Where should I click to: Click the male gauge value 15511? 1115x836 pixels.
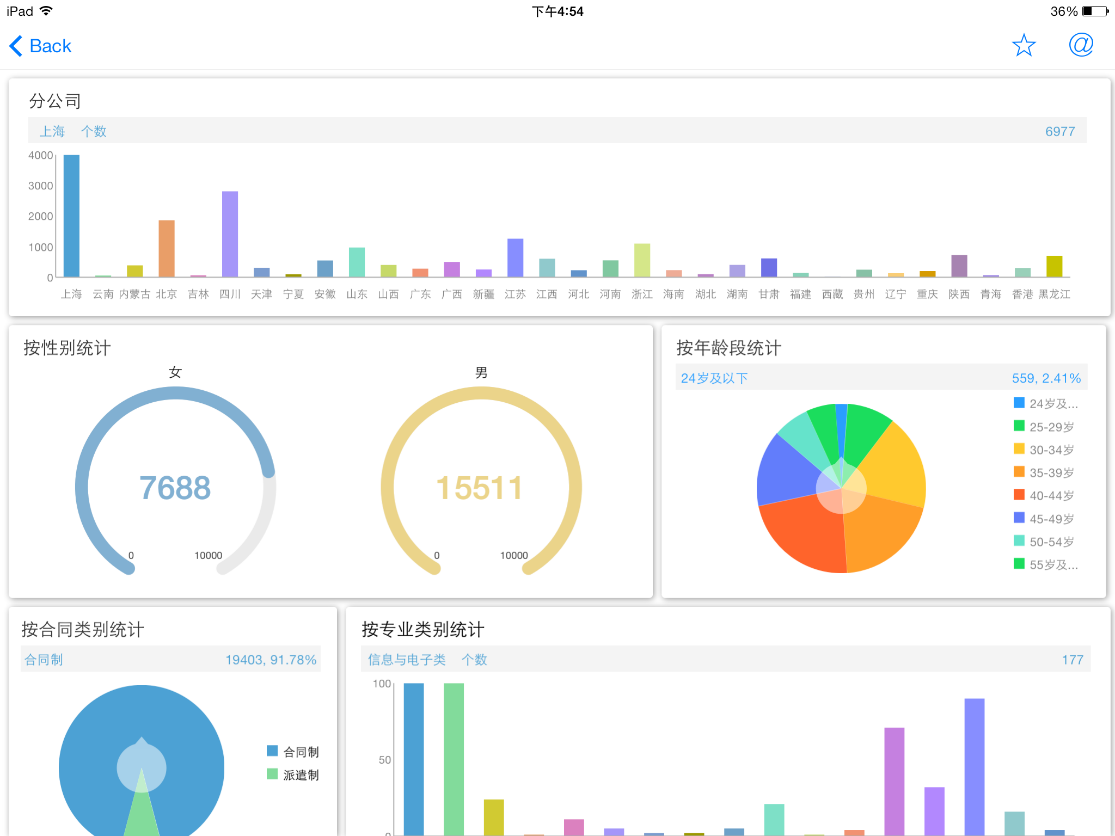point(479,488)
